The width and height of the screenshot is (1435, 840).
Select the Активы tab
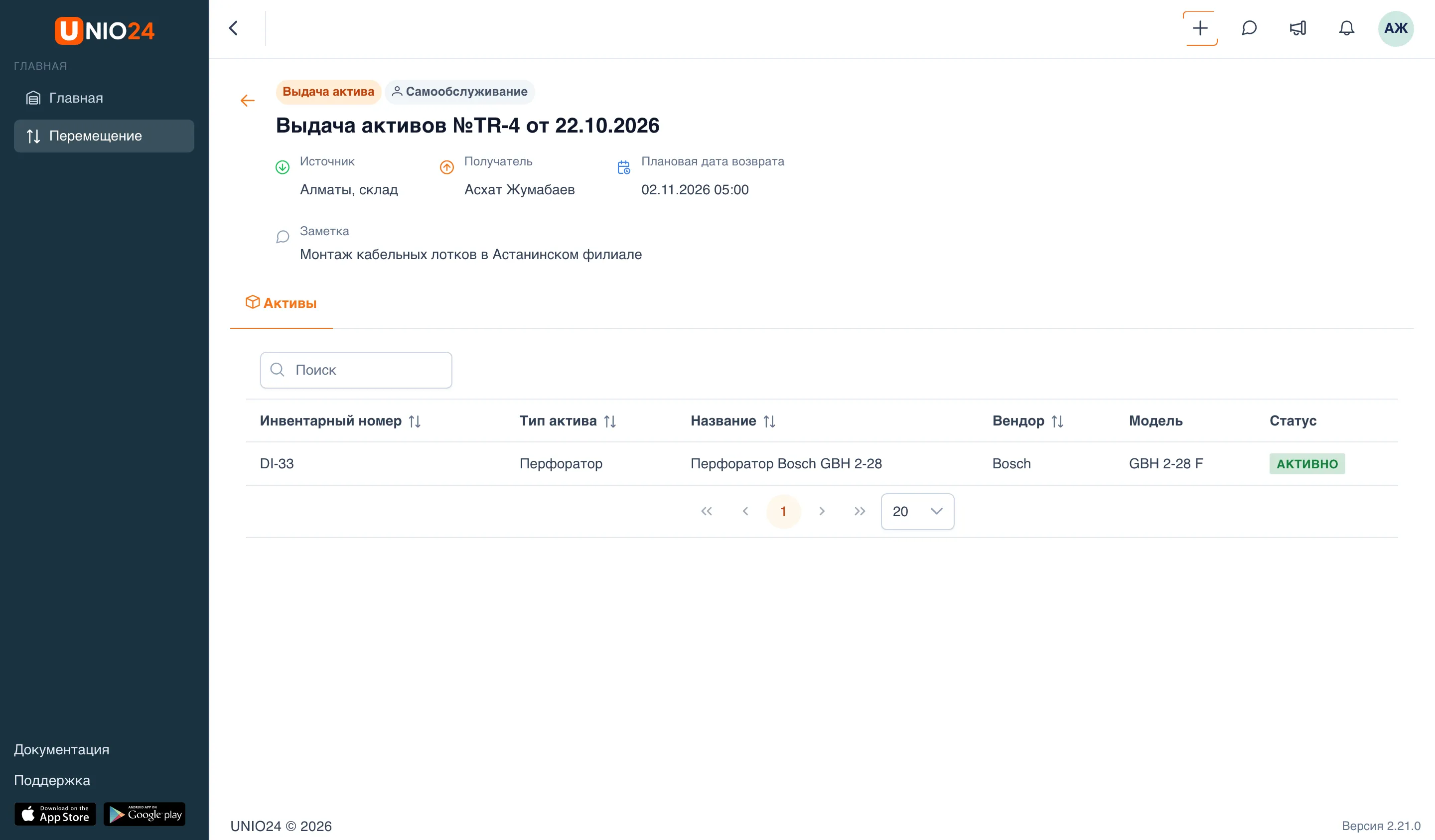coord(281,303)
